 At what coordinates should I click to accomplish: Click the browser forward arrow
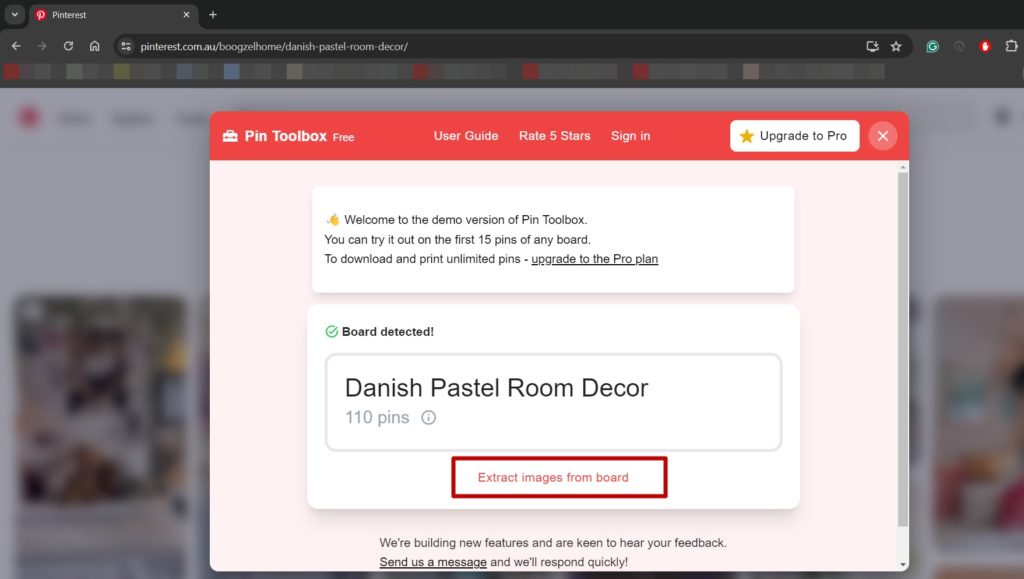tap(42, 46)
